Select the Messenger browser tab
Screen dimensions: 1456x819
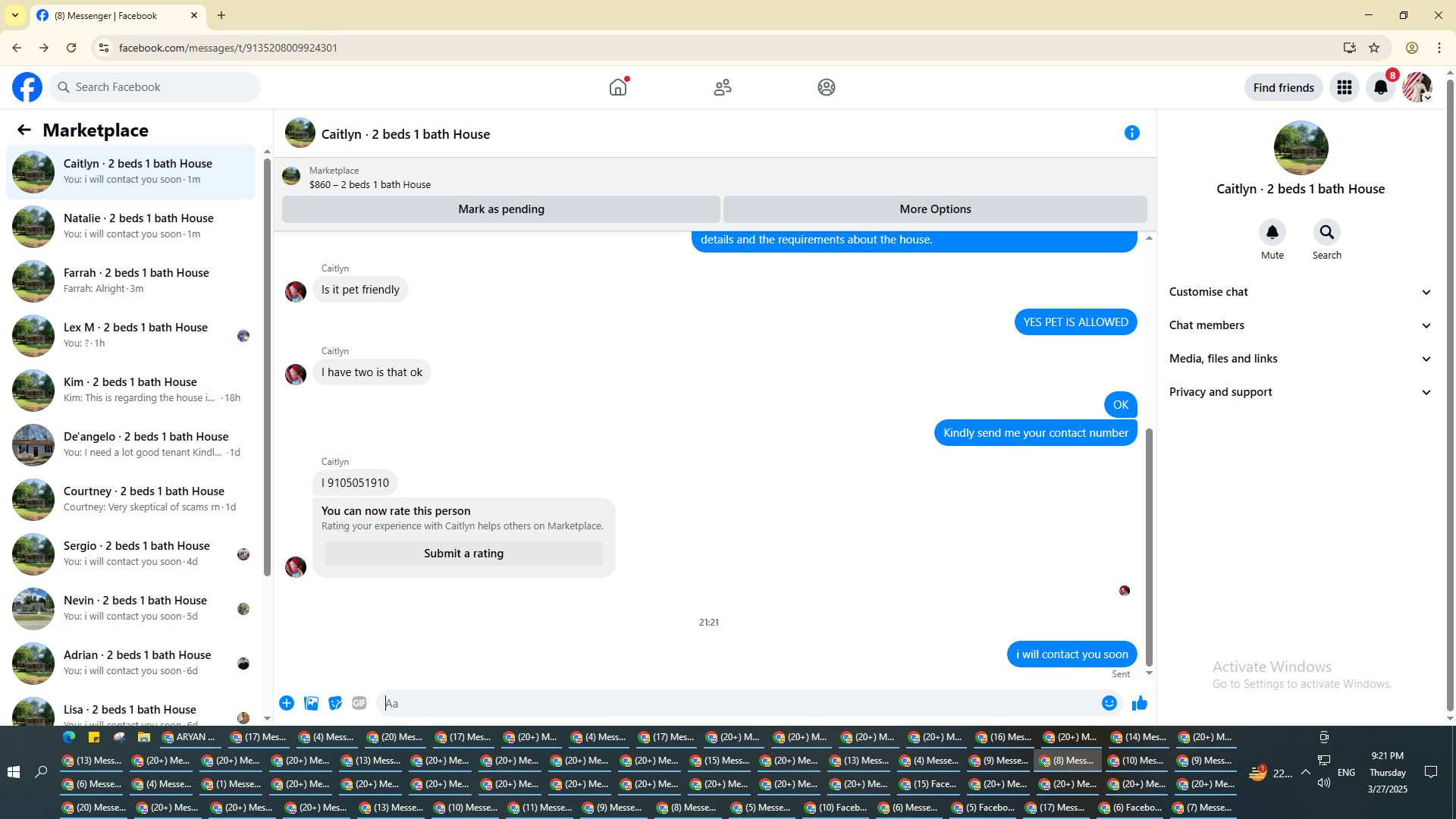point(118,15)
